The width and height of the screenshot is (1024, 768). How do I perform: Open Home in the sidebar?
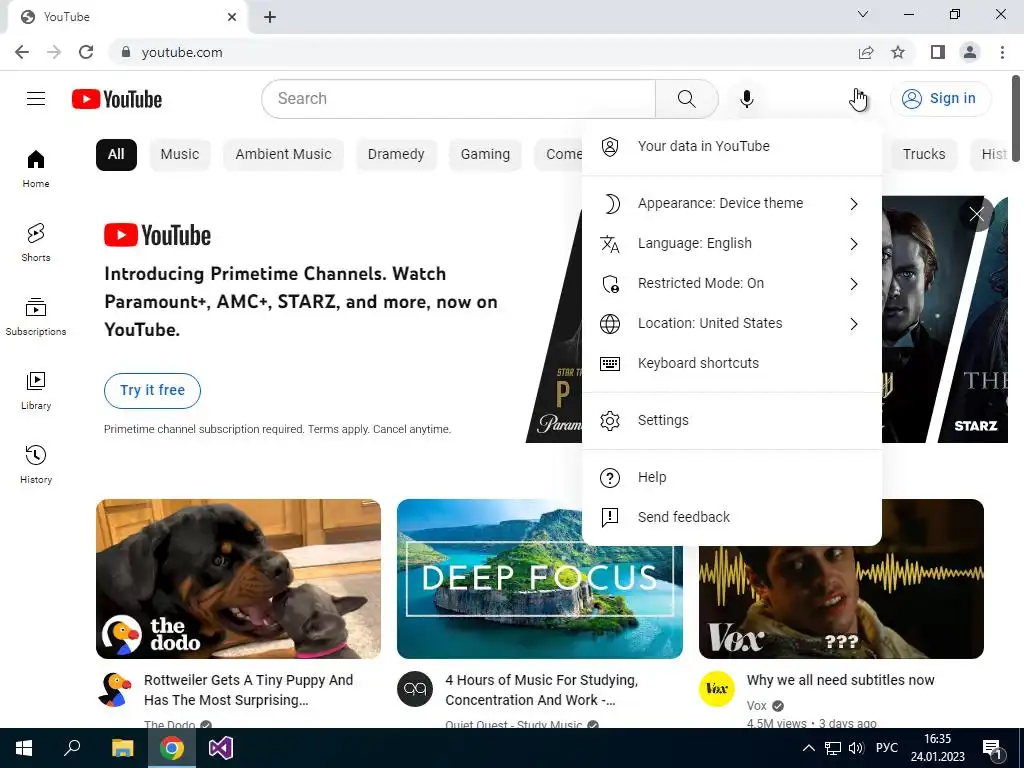point(36,168)
